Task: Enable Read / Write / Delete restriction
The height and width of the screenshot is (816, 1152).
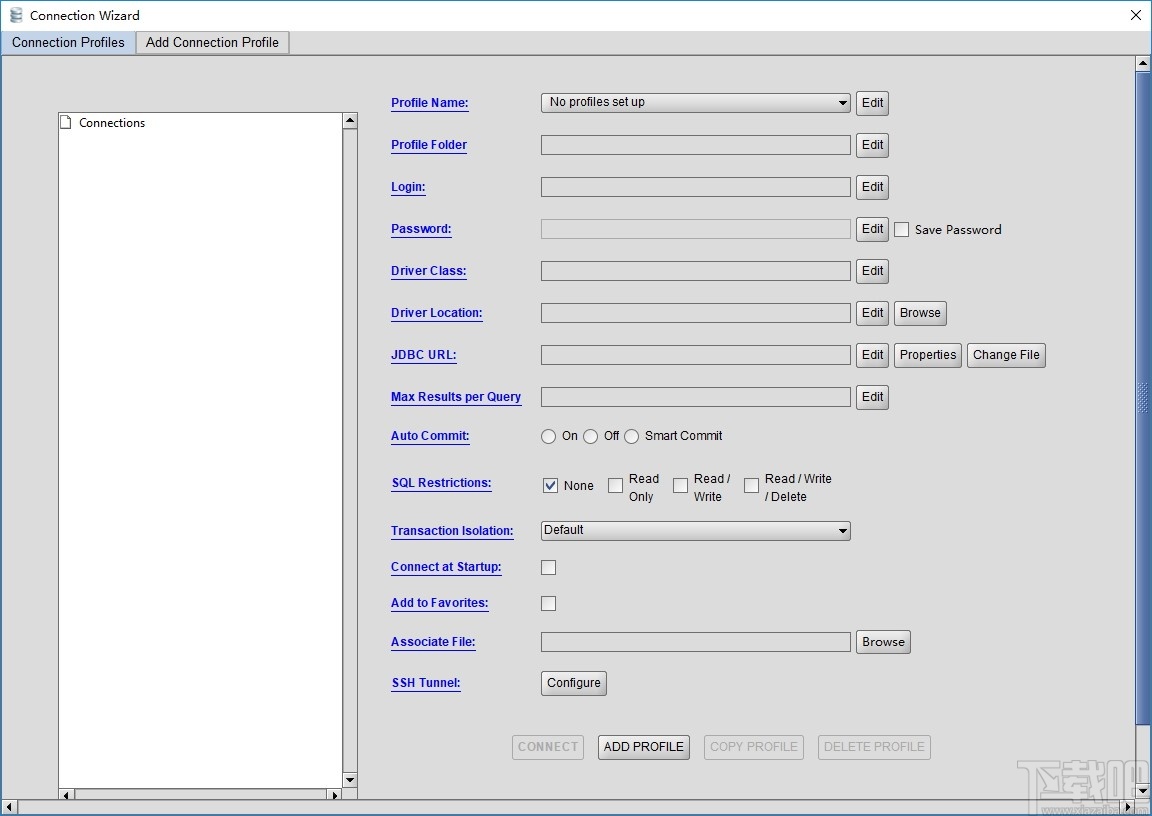Action: click(x=751, y=485)
